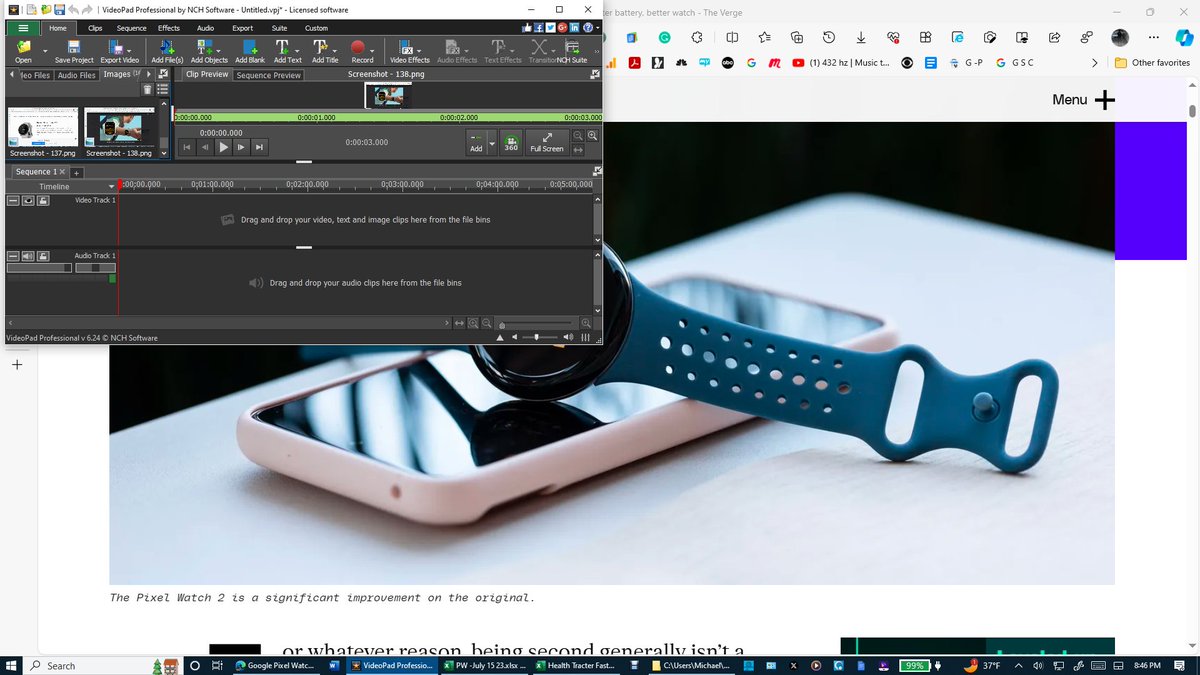Click the thumbs-up like icon in VideoPad

point(526,28)
